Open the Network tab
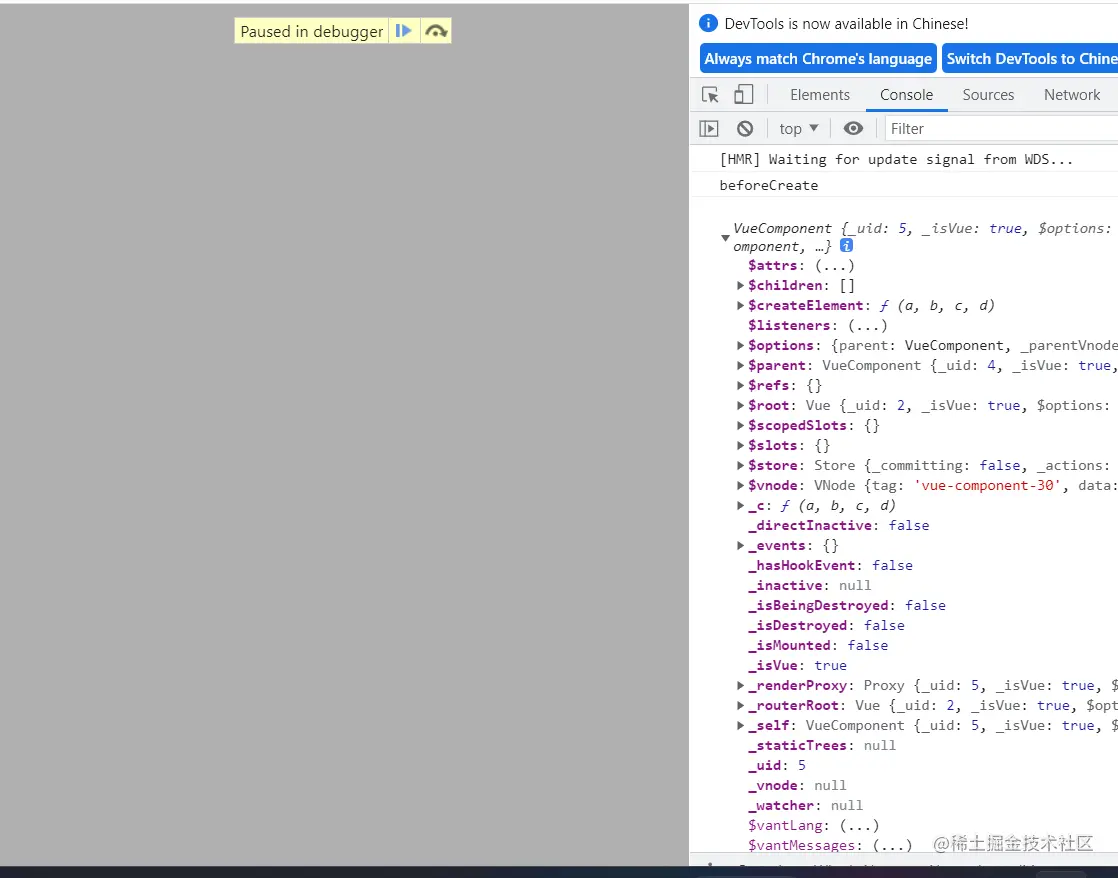This screenshot has width=1118, height=878. point(1072,95)
